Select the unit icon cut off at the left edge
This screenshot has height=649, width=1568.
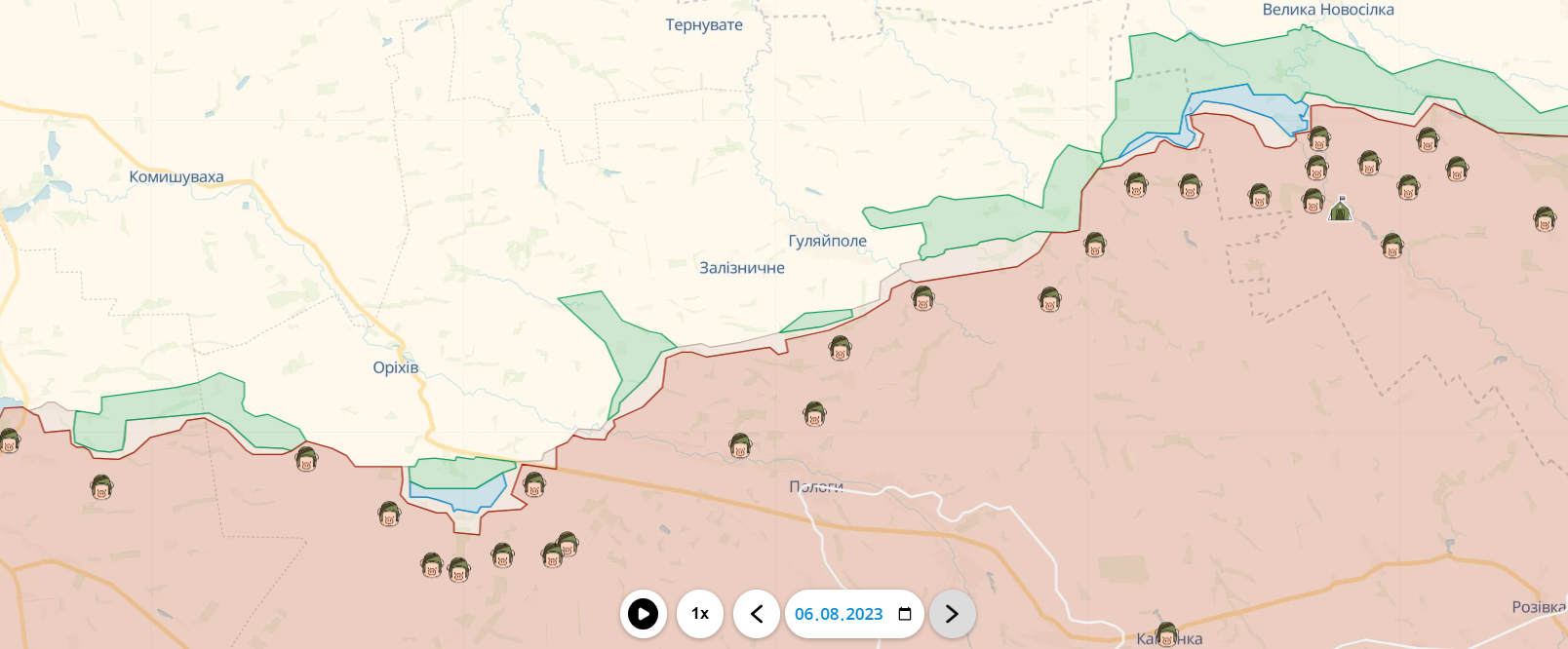[x=9, y=441]
